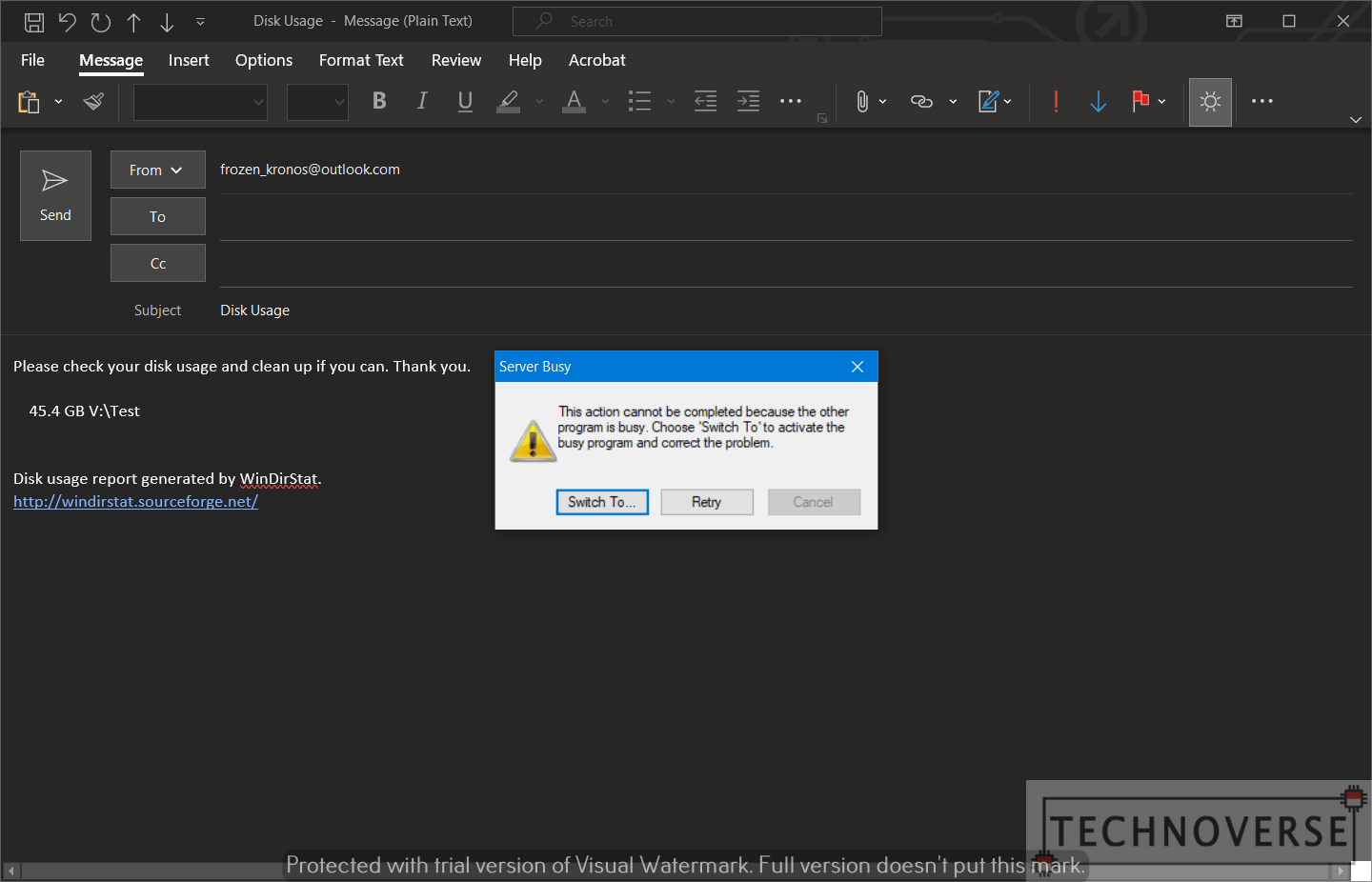Decrease paragraph indent
The width and height of the screenshot is (1372, 882).
click(x=705, y=101)
